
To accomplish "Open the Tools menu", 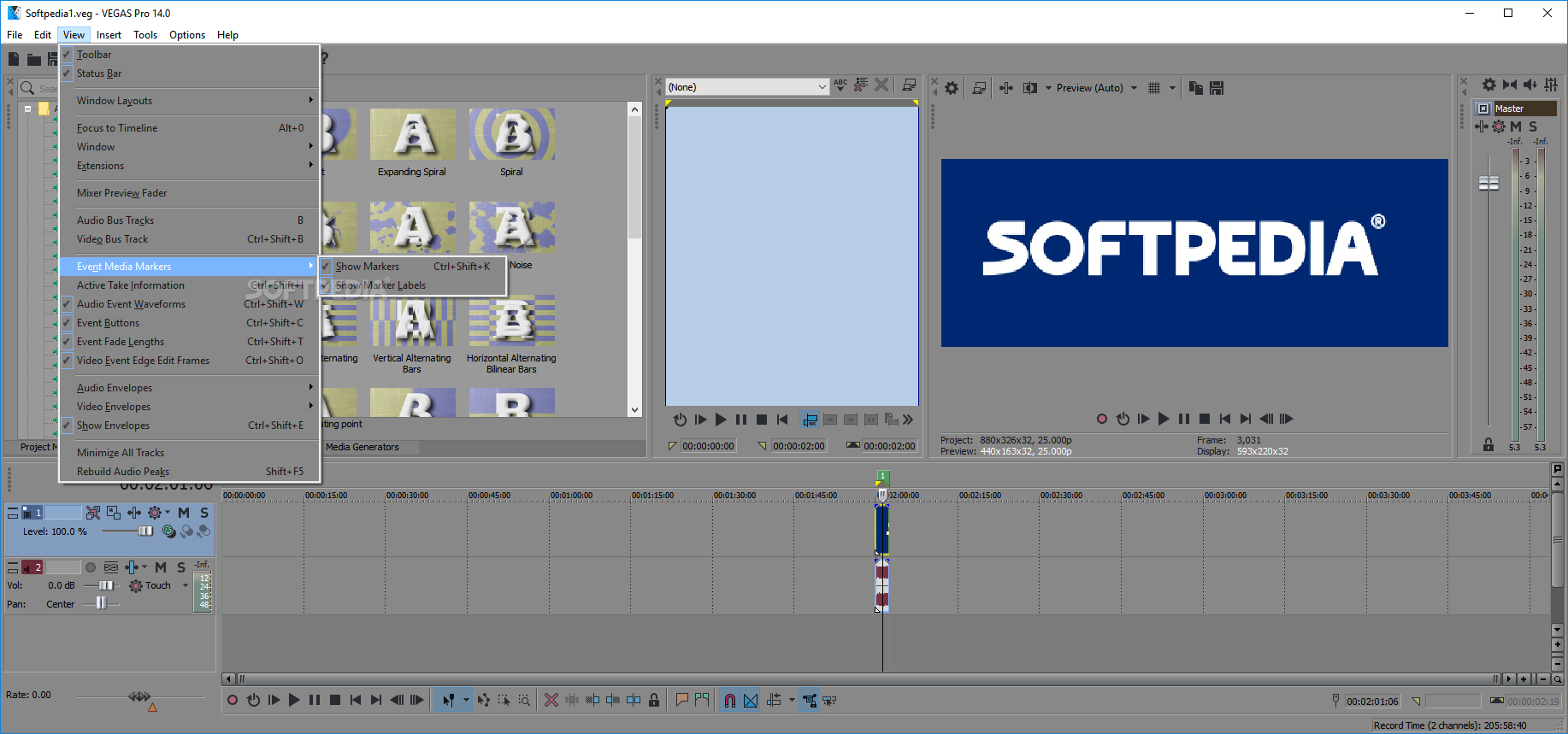I will click(x=145, y=35).
